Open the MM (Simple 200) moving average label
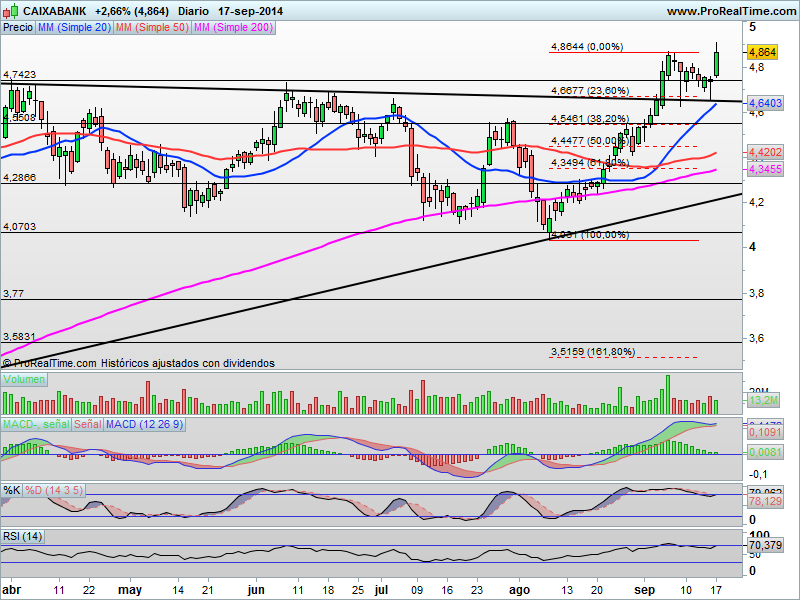 234,28
